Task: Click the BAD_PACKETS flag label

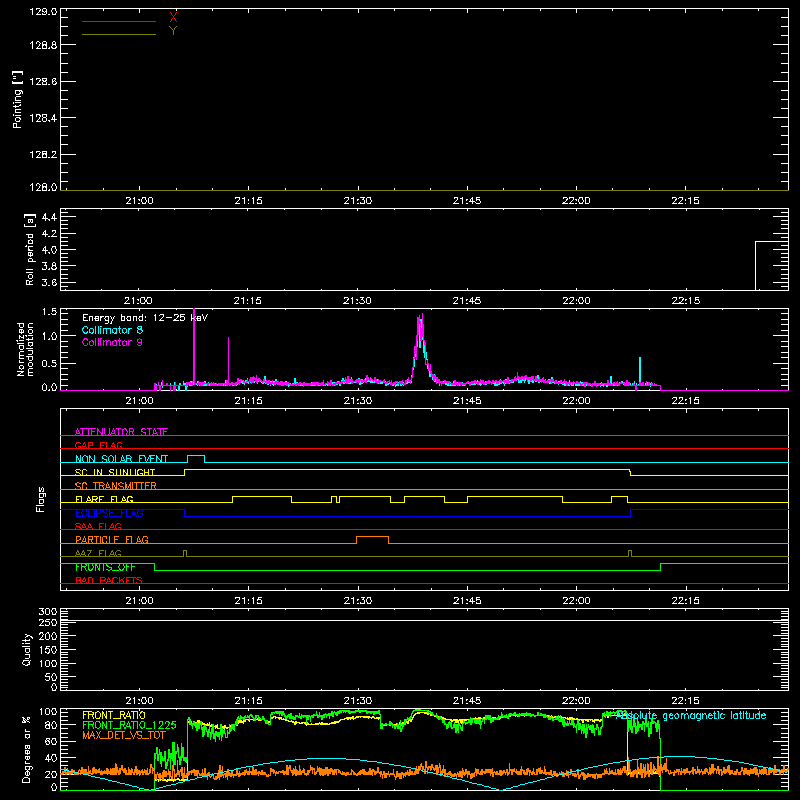Action: coord(109,580)
